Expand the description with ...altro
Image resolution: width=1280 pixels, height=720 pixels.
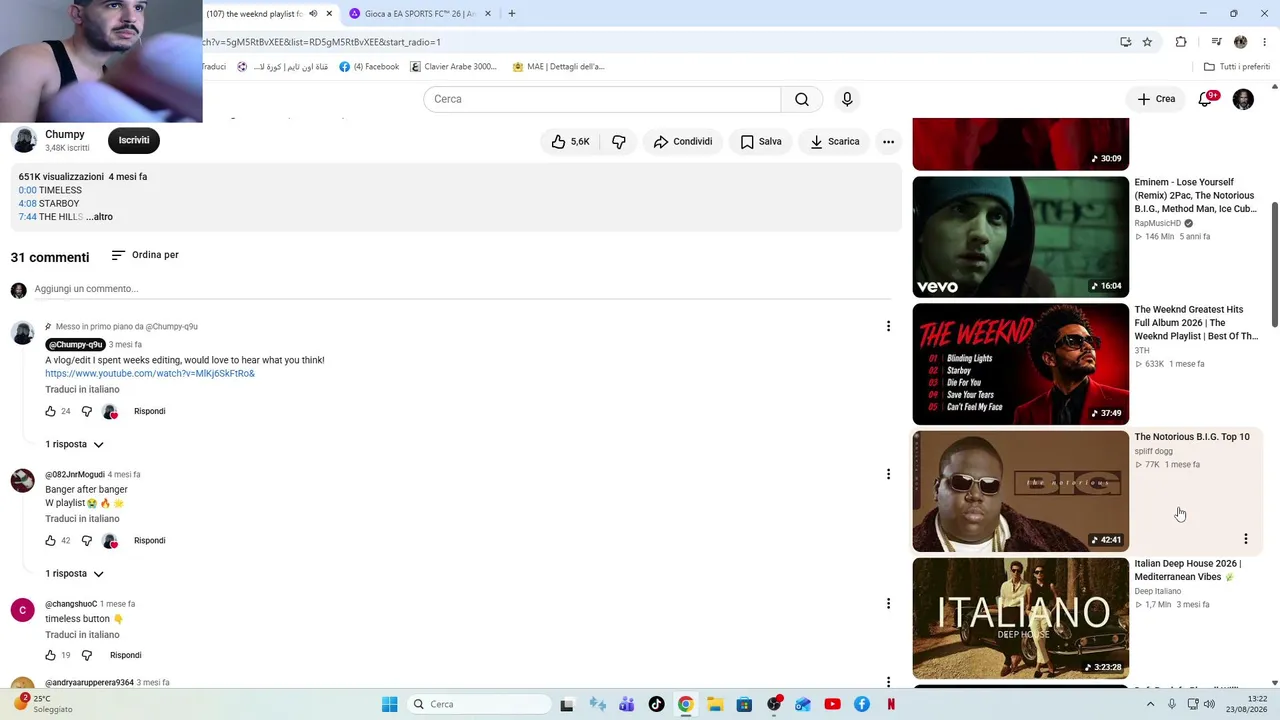click(x=99, y=217)
